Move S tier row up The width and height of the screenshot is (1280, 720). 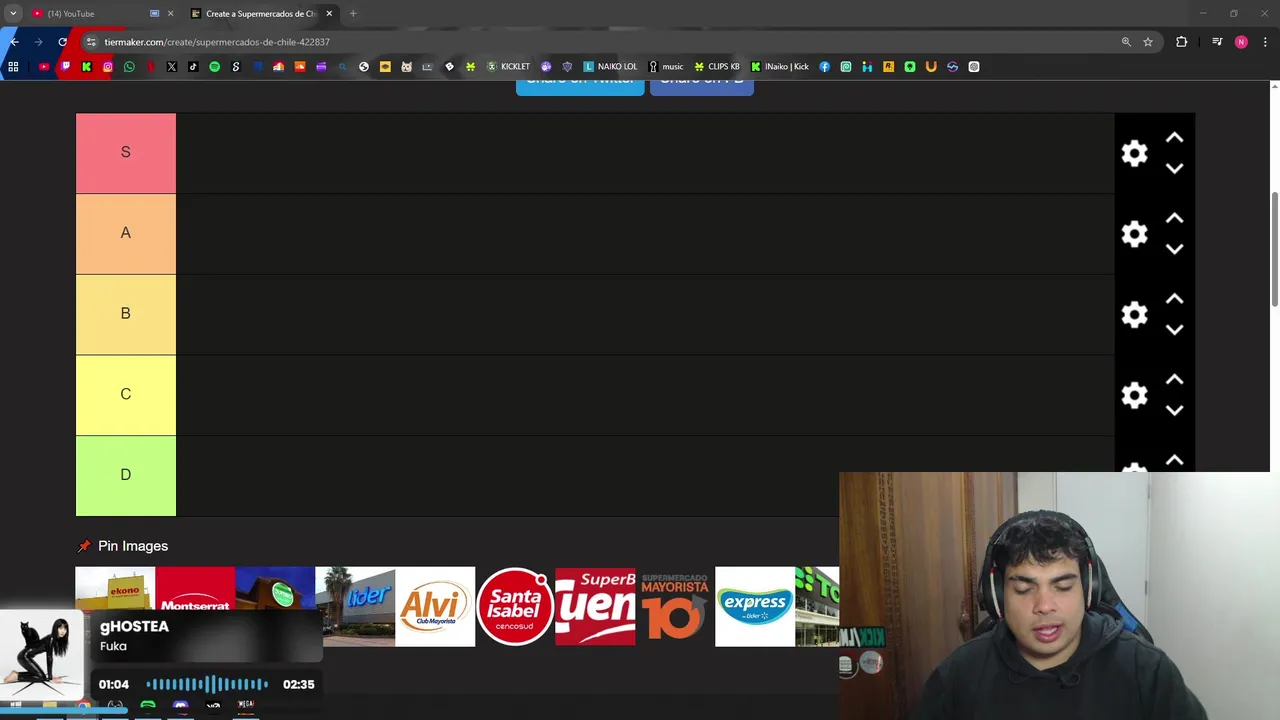1175,138
